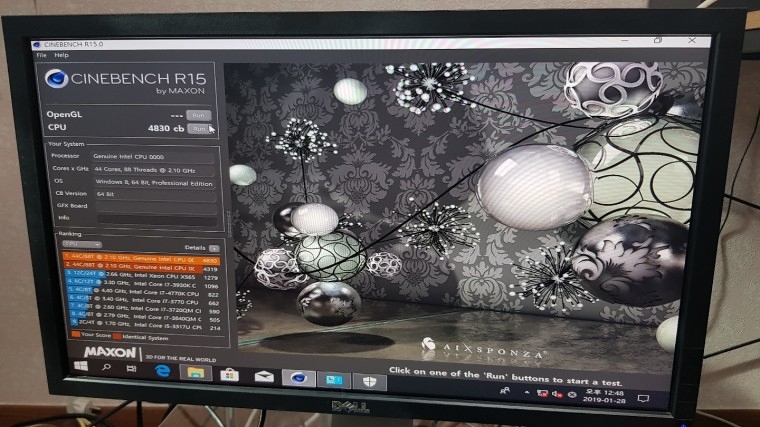The height and width of the screenshot is (427, 760).
Task: Click the empty GFX Board field
Action: coord(156,206)
